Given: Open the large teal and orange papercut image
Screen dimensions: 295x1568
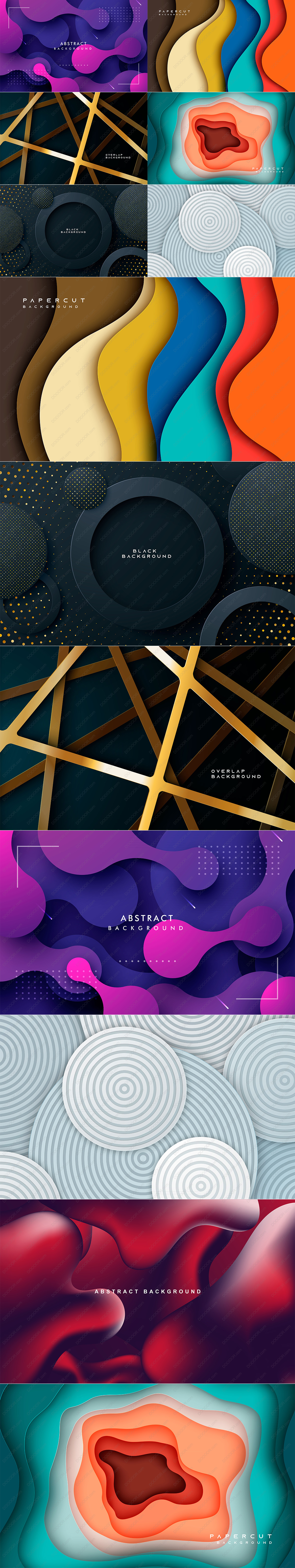Looking at the screenshot, I should click(x=147, y=1476).
